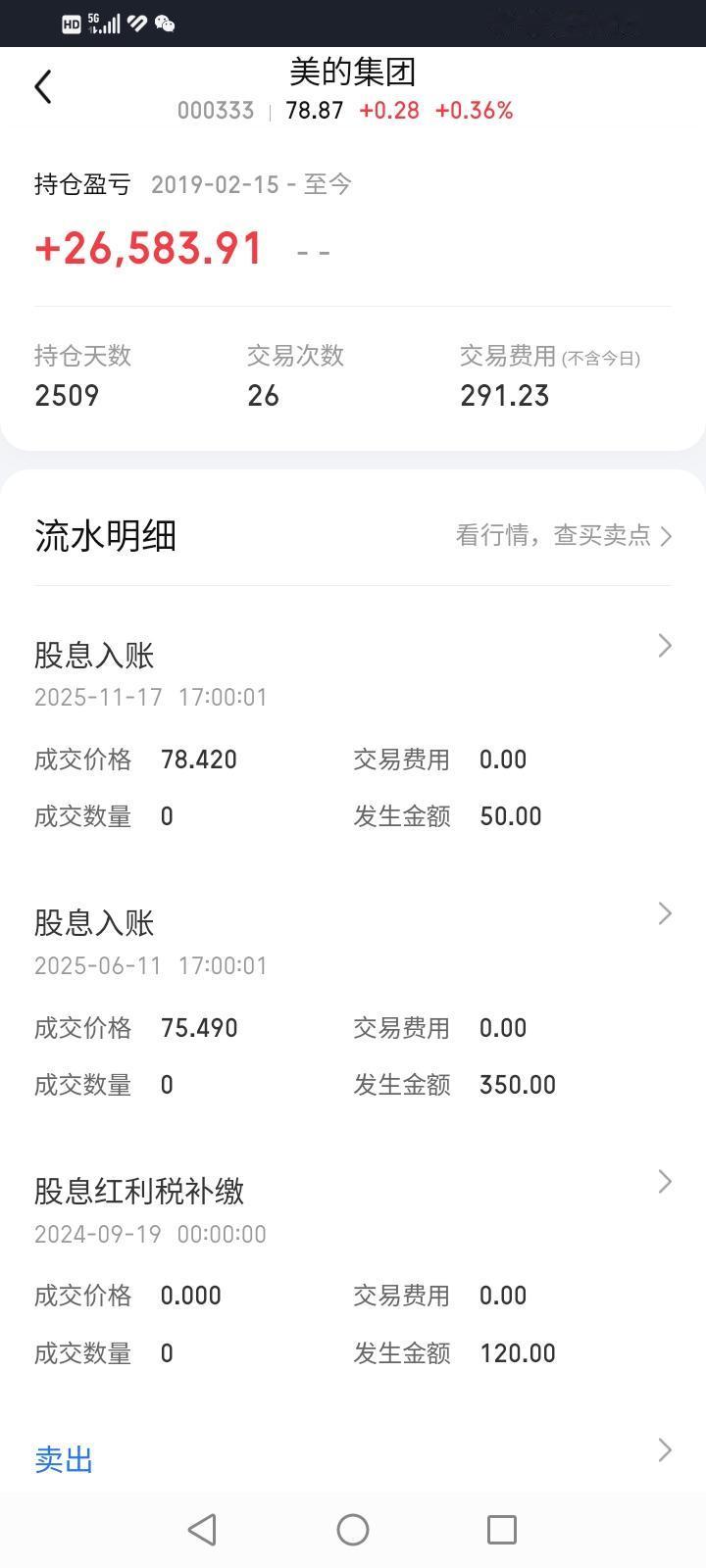Open 股息红利税补缴 record details chevron
The image size is (706, 1568).
(x=665, y=1182)
